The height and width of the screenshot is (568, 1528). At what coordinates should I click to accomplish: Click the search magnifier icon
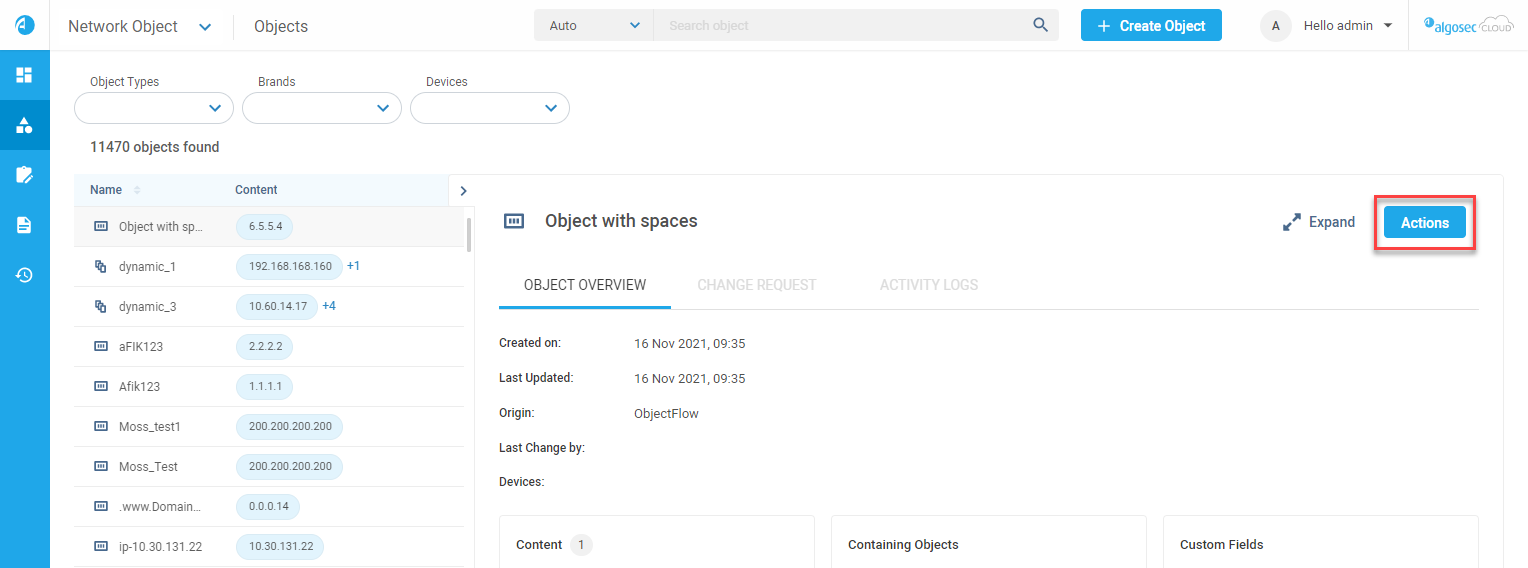pos(1040,25)
